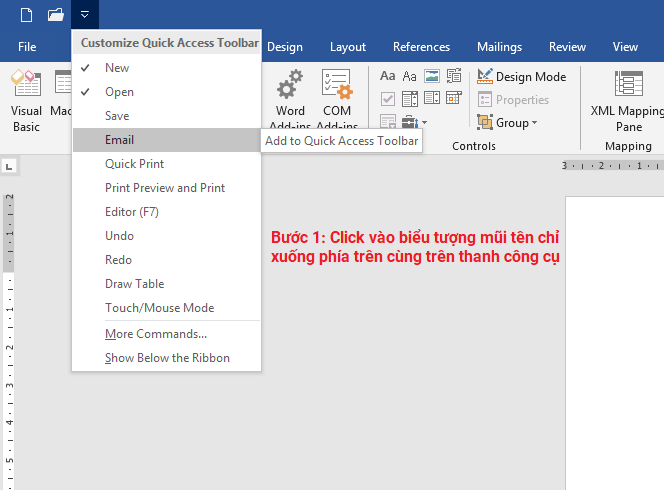Click the vertical ruler on the left
Image resolution: width=664 pixels, height=490 pixels.
(9, 341)
